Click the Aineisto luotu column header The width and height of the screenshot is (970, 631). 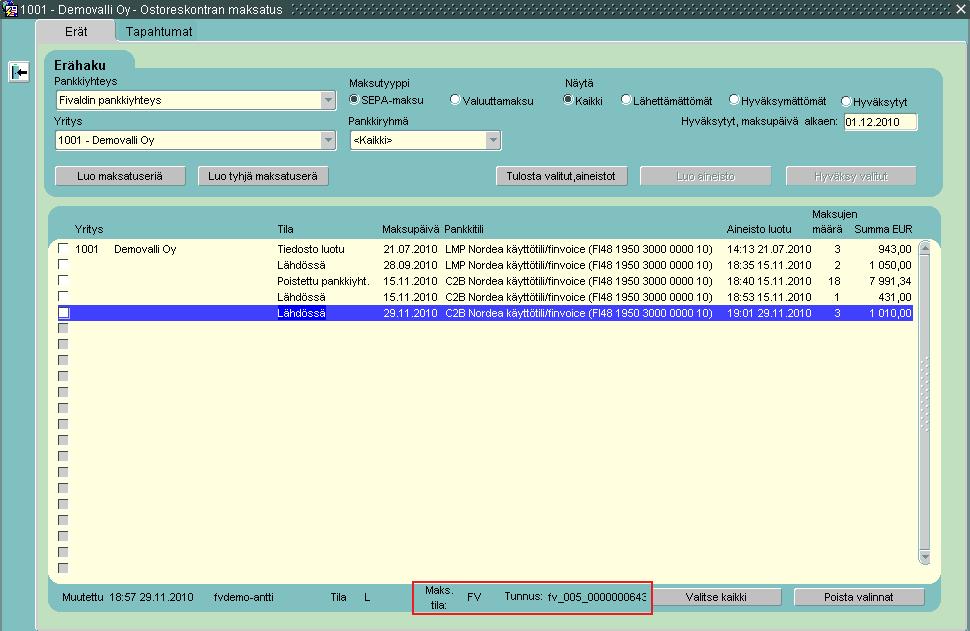point(759,230)
